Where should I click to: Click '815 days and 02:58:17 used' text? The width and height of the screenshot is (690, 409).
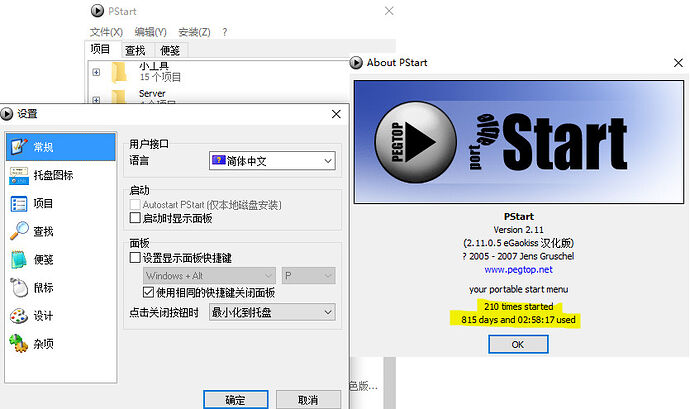click(x=518, y=320)
